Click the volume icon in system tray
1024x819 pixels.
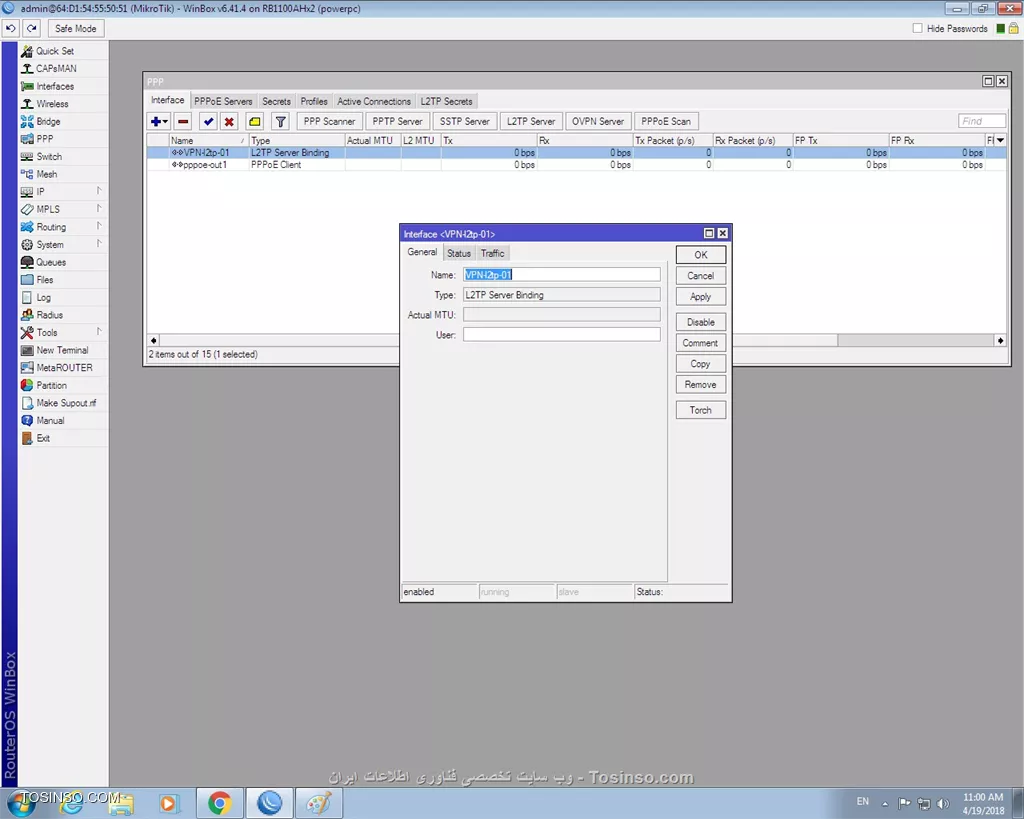click(942, 803)
